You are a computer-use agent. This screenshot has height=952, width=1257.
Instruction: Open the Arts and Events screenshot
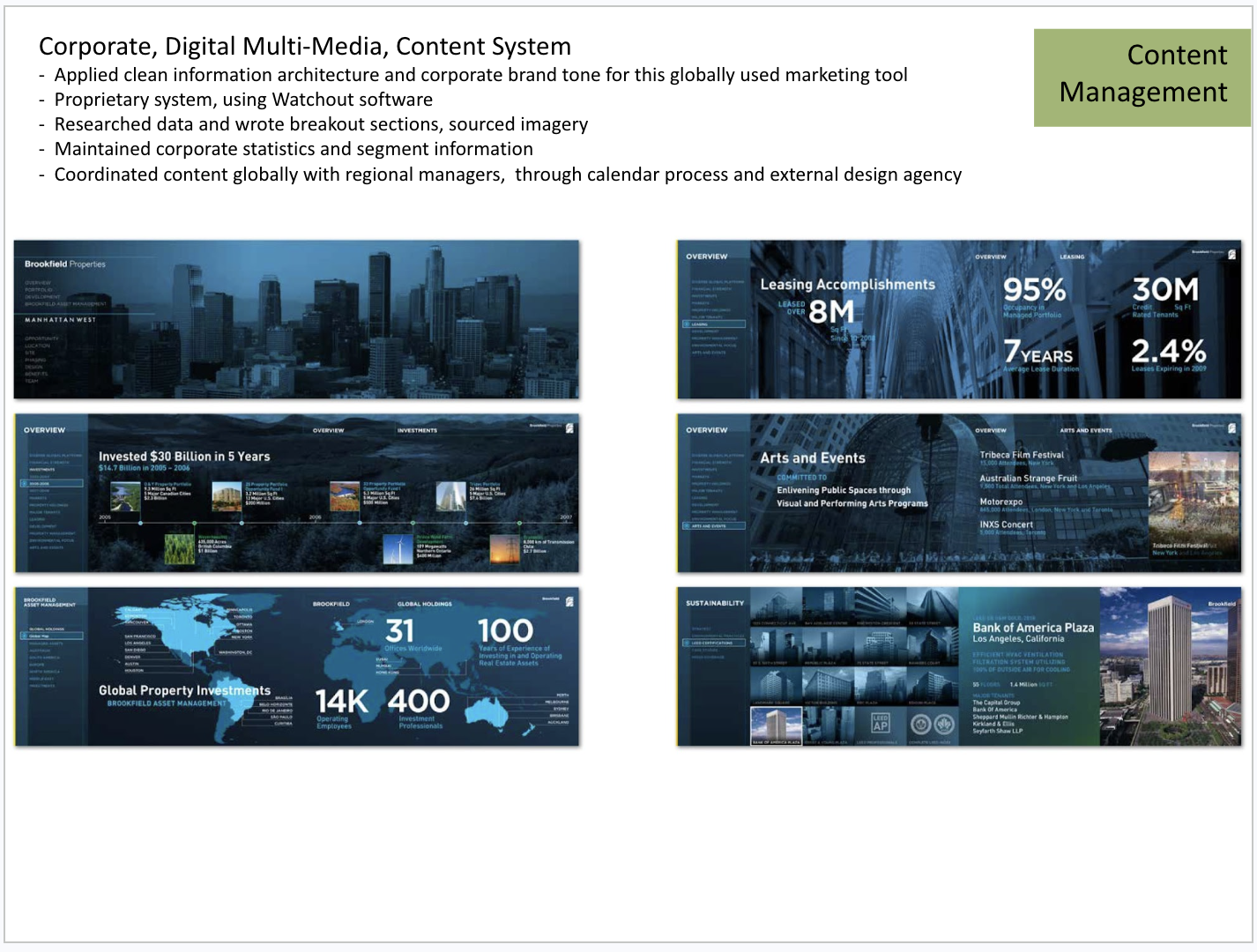(x=959, y=493)
